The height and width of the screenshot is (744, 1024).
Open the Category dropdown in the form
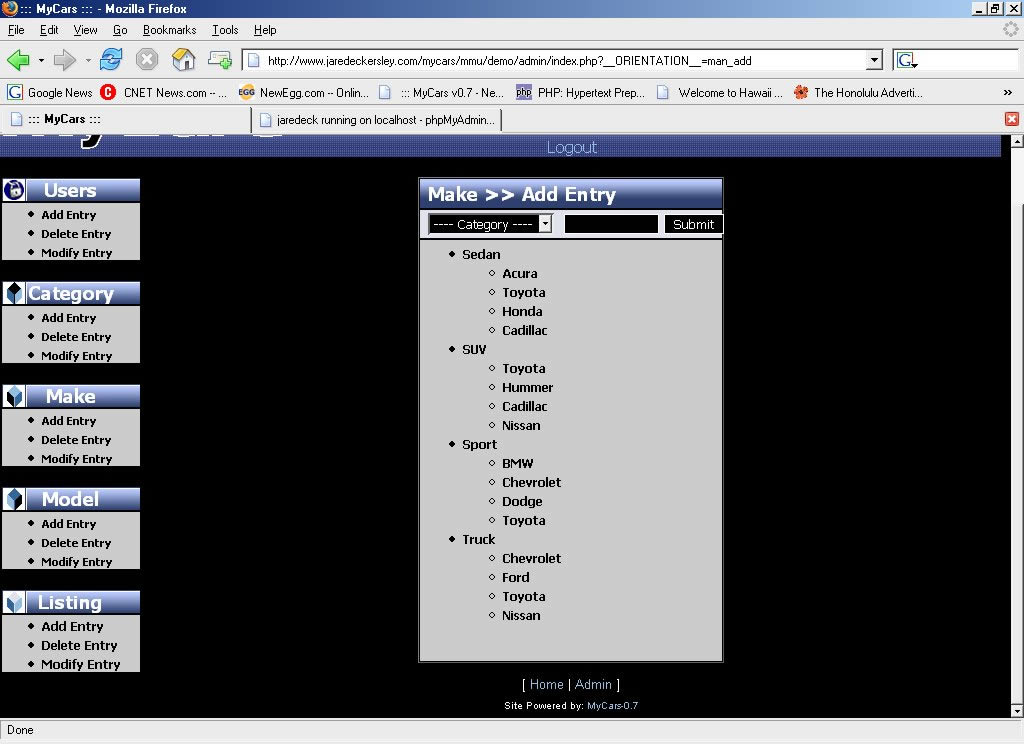point(490,224)
